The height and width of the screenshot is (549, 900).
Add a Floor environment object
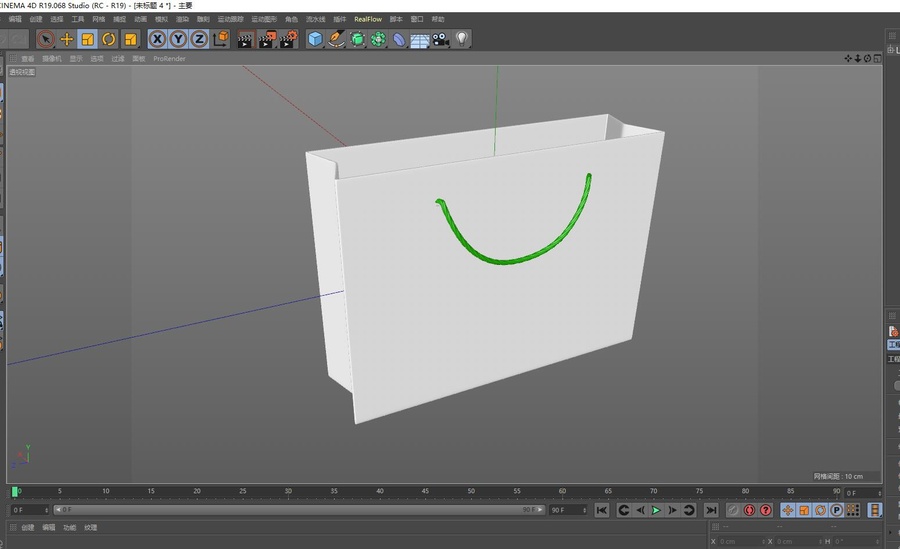420,40
